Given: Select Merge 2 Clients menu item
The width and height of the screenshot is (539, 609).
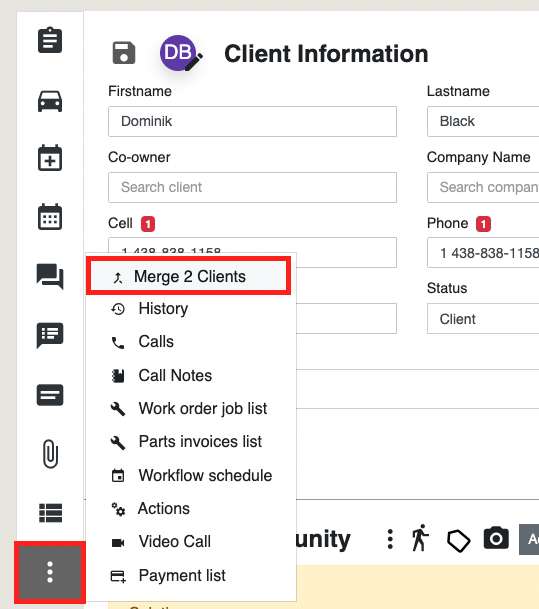Looking at the screenshot, I should click(188, 277).
